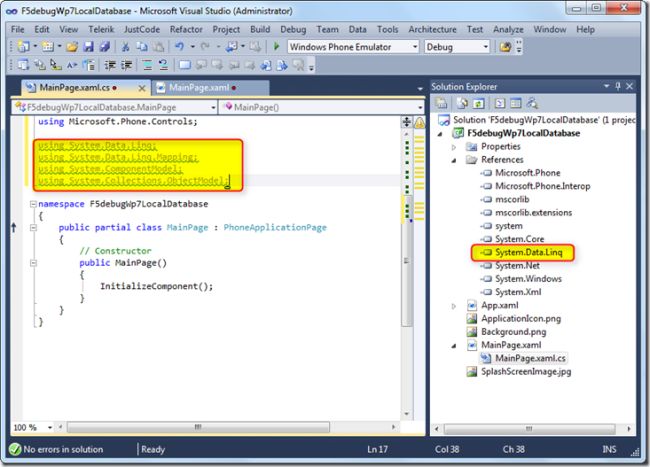
Task: Click the View Code icon in Solution Explorer
Action: (500, 103)
